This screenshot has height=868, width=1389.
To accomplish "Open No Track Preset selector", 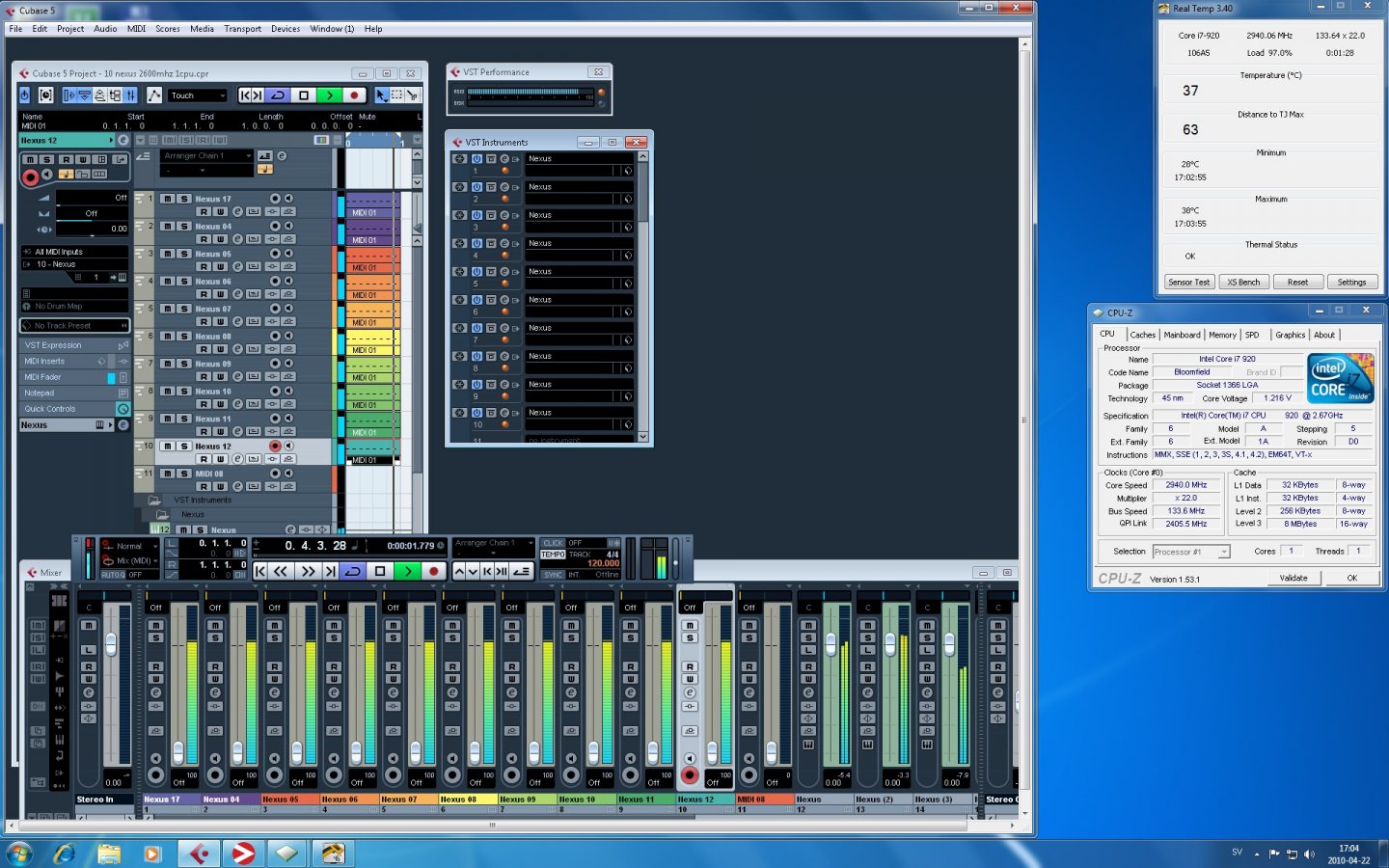I will click(74, 325).
